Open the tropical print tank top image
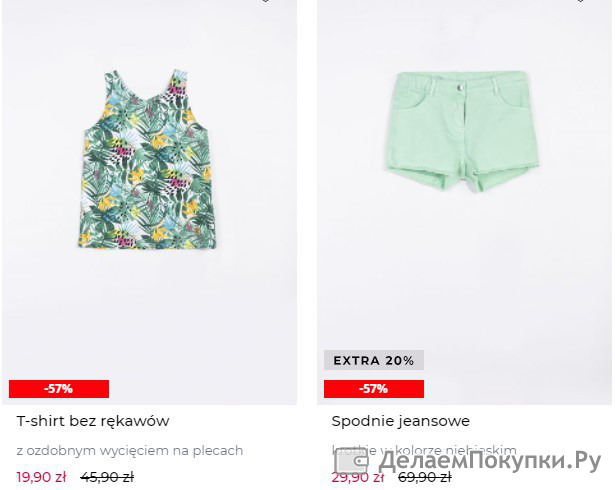 [x=147, y=160]
